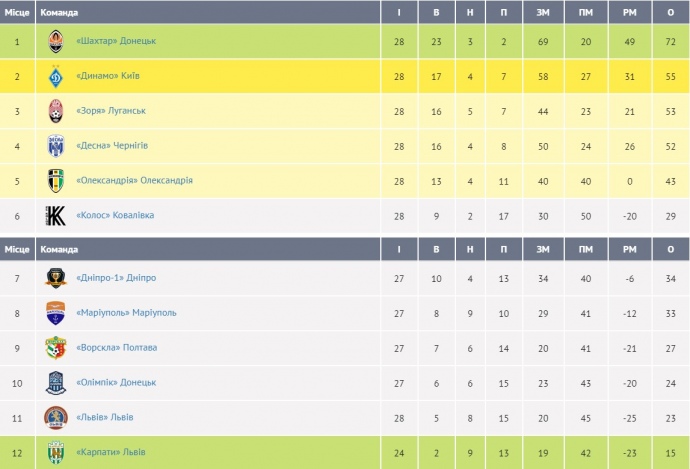This screenshot has width=690, height=469.
Task: Open the «Динамо» Київ team link
Action: (109, 76)
